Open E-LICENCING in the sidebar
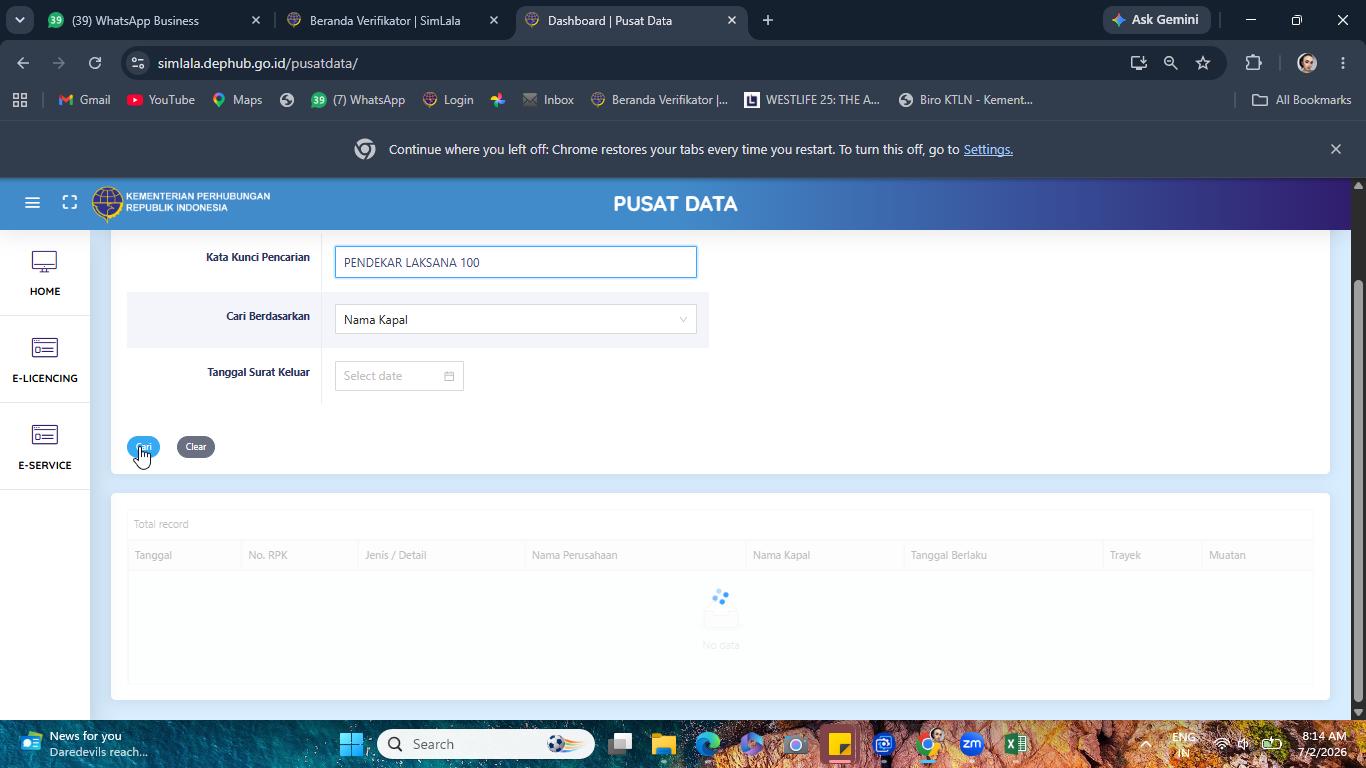Viewport: 1366px width, 768px height. tap(44, 360)
